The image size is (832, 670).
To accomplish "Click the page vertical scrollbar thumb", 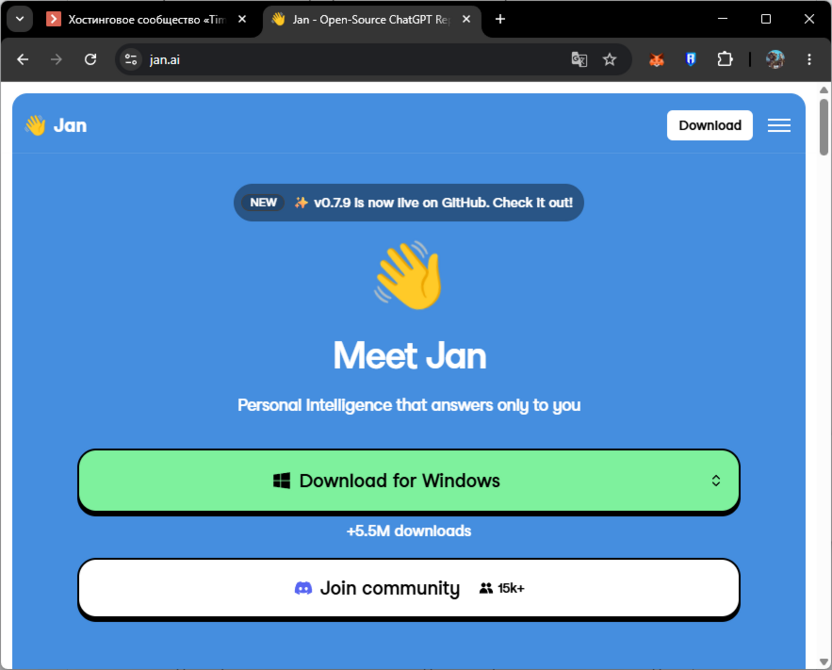I will point(824,127).
